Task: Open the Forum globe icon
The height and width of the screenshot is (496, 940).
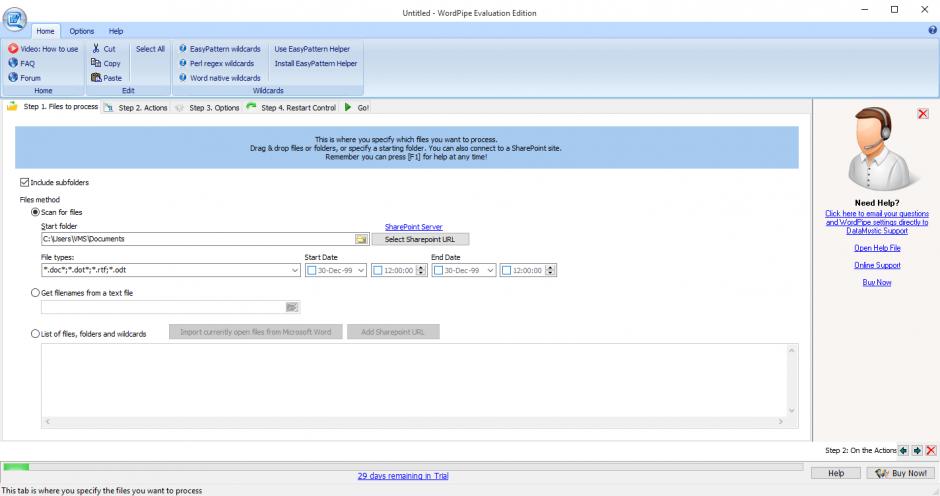Action: pyautogui.click(x=13, y=77)
